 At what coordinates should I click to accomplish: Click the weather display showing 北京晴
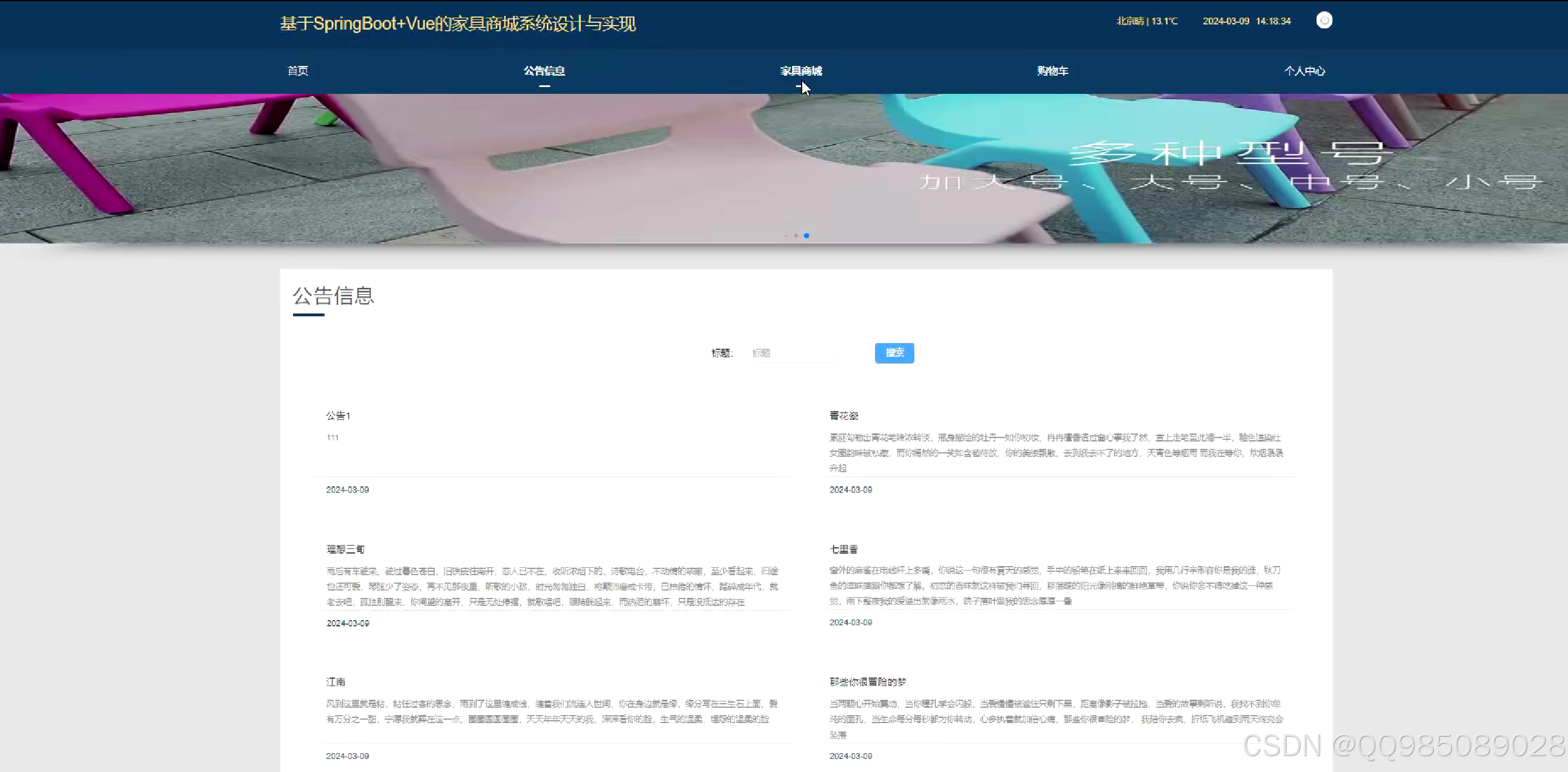[x=1147, y=20]
